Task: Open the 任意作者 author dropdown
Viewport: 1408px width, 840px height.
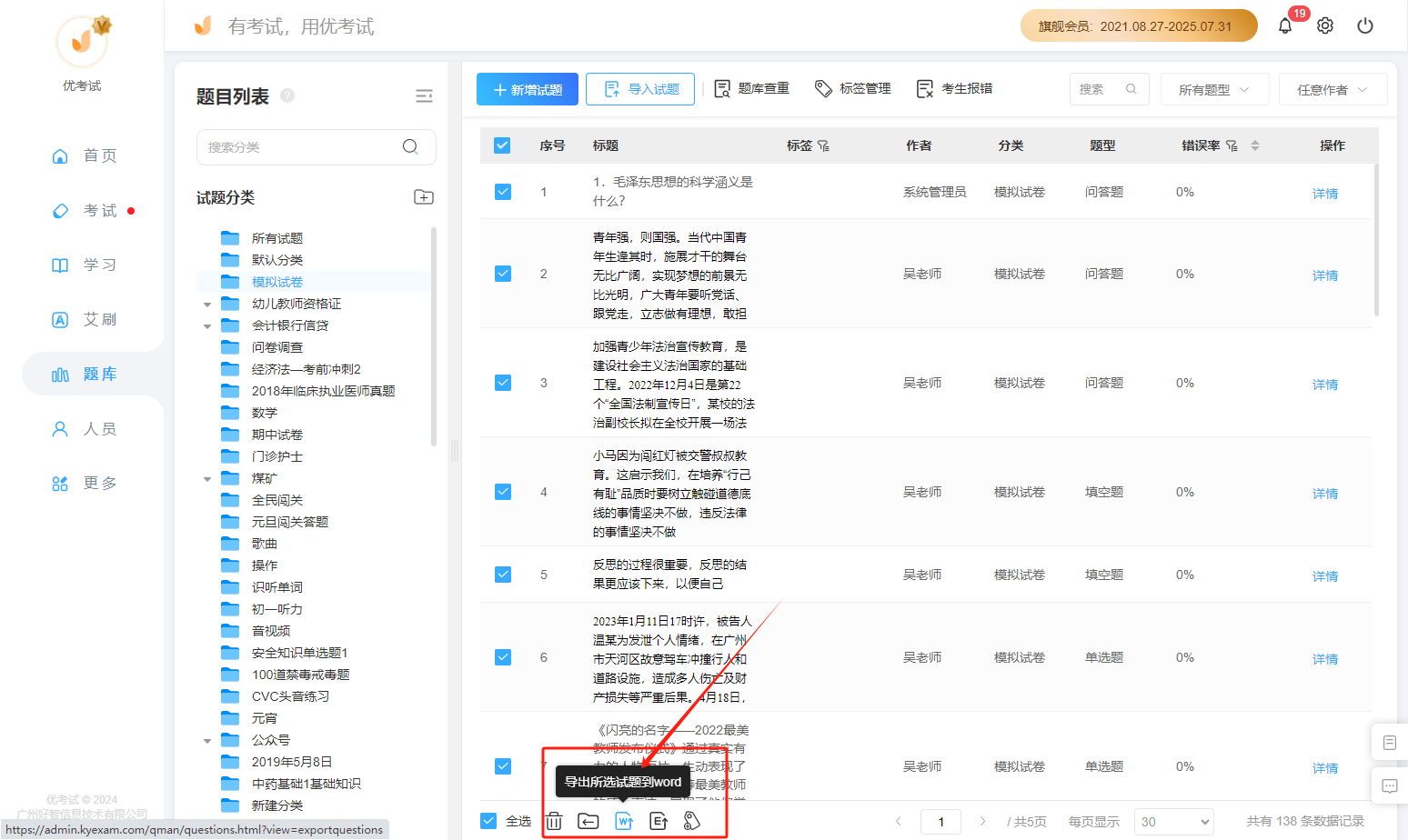Action: (1333, 89)
